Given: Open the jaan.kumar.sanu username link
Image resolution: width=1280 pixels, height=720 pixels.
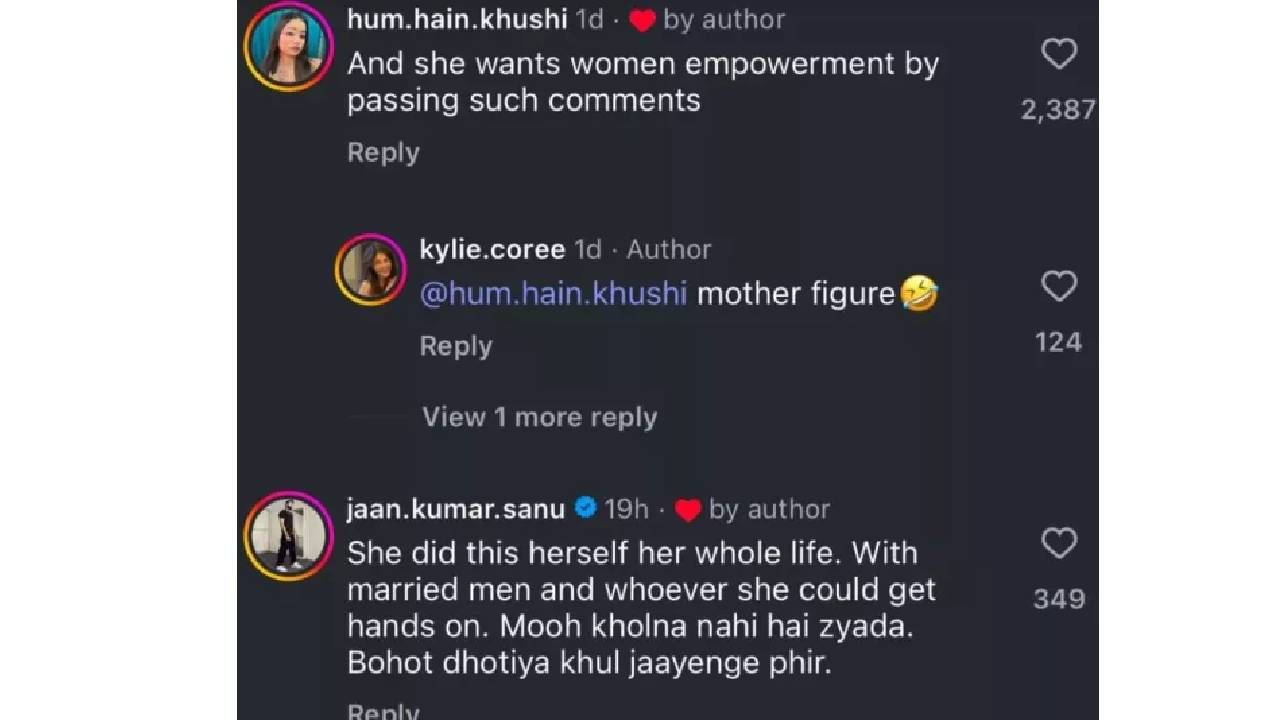Looking at the screenshot, I should pyautogui.click(x=456, y=509).
